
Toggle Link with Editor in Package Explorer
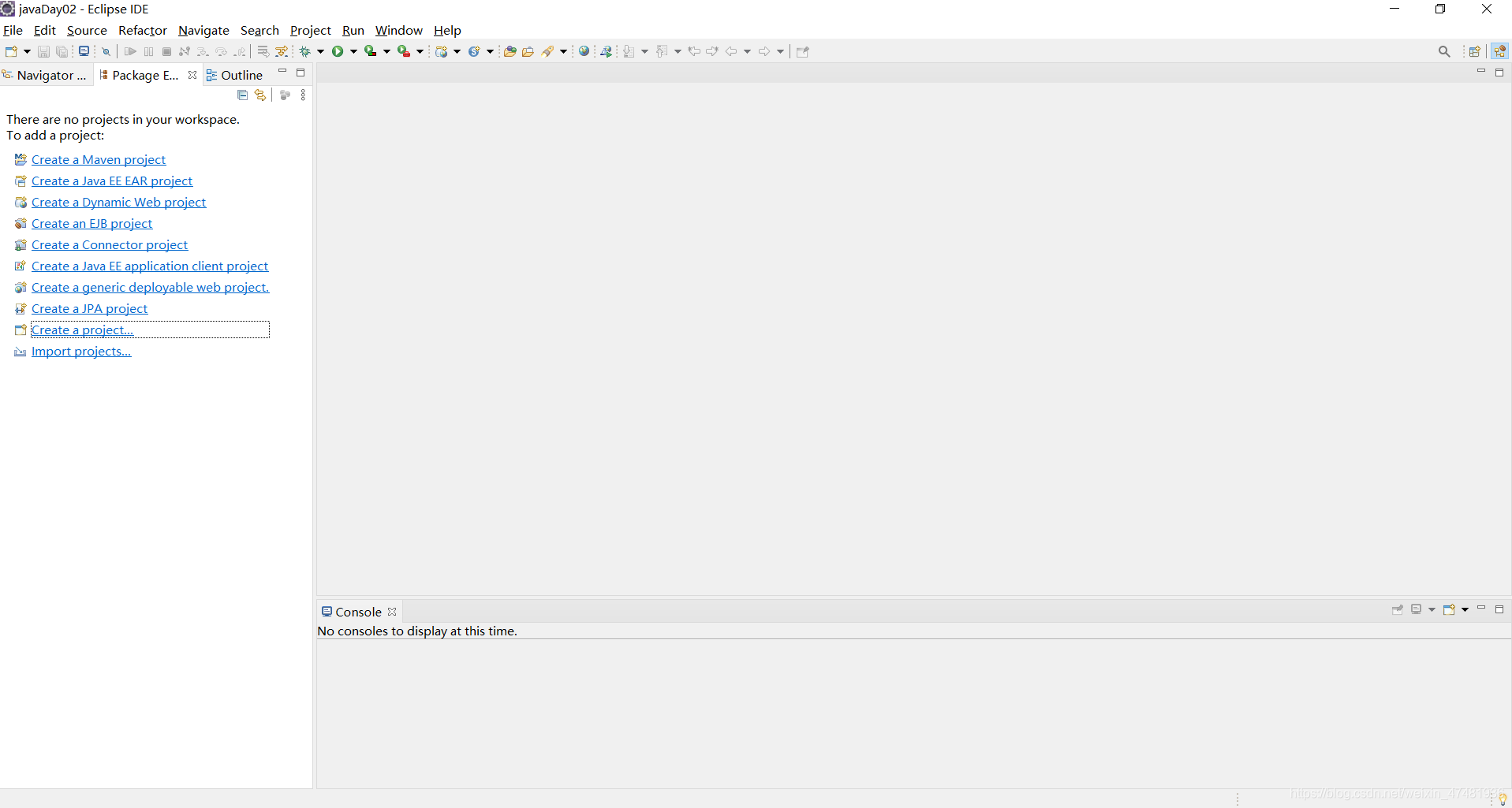260,95
